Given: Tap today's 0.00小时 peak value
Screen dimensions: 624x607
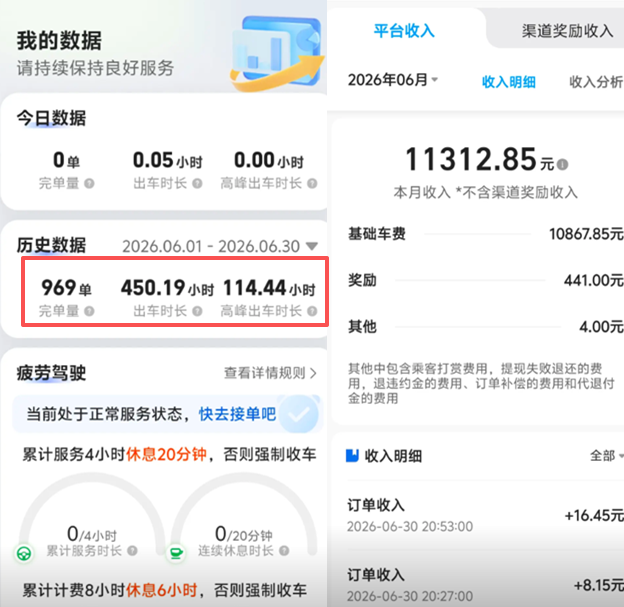Looking at the screenshot, I should (269, 160).
